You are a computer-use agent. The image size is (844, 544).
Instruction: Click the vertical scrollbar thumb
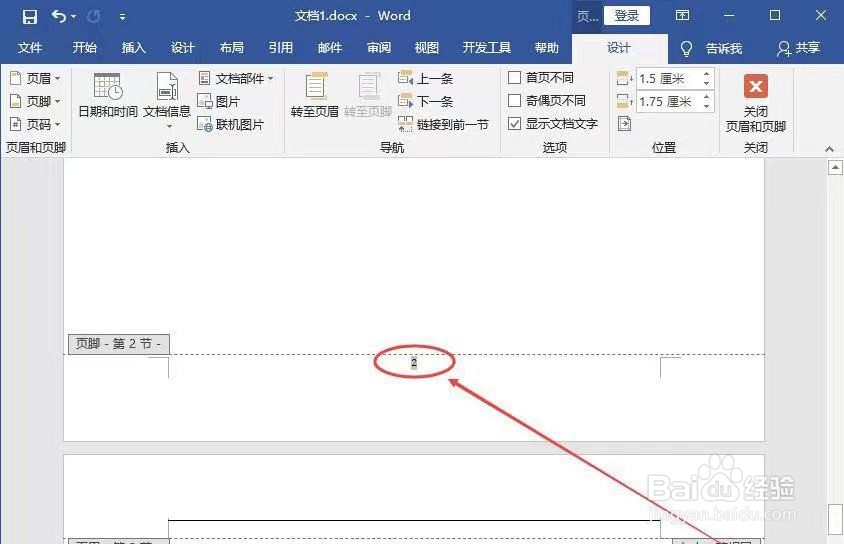tap(835, 518)
